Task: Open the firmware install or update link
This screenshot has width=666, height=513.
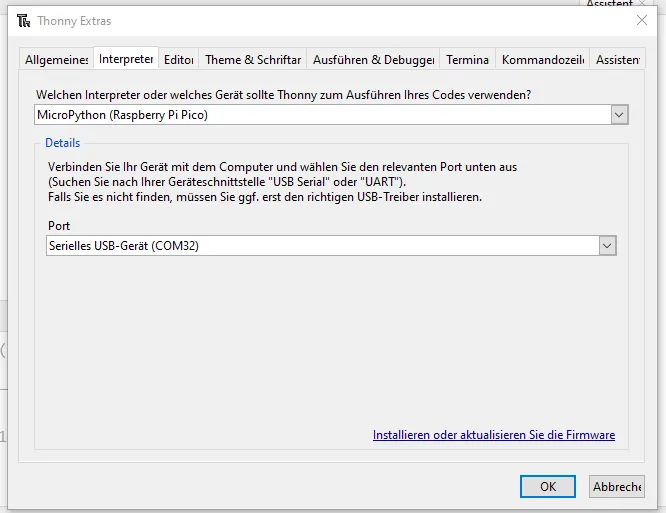Action: (x=494, y=435)
